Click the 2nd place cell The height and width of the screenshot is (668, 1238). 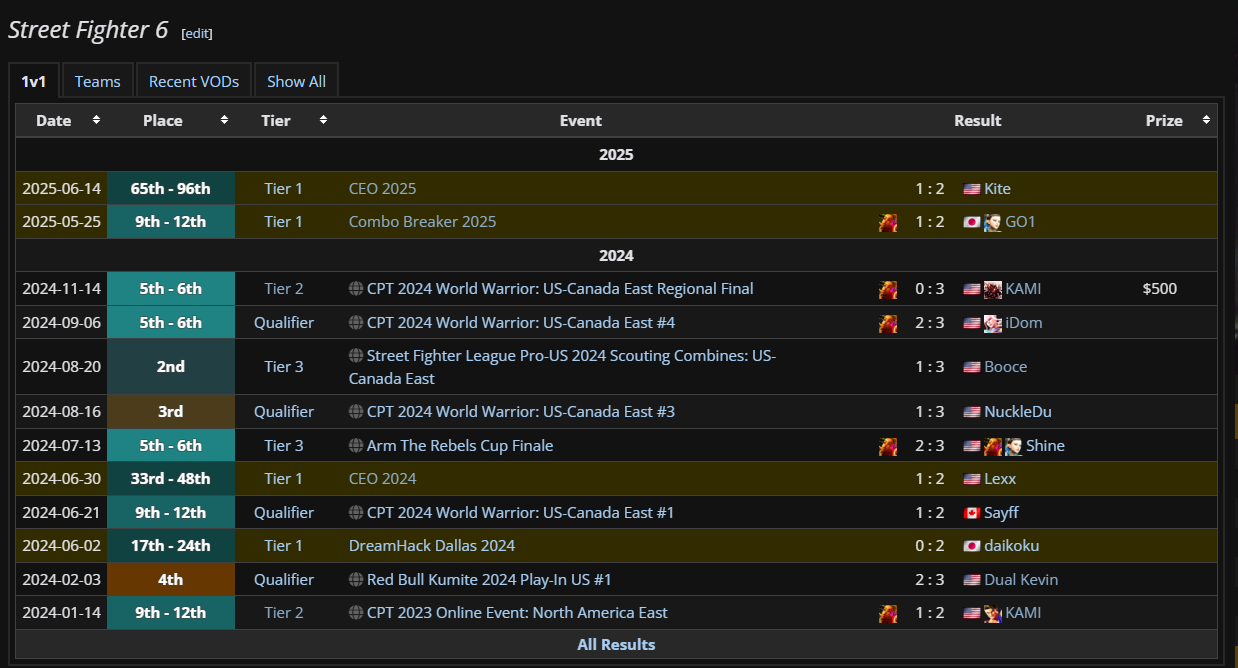pos(171,367)
